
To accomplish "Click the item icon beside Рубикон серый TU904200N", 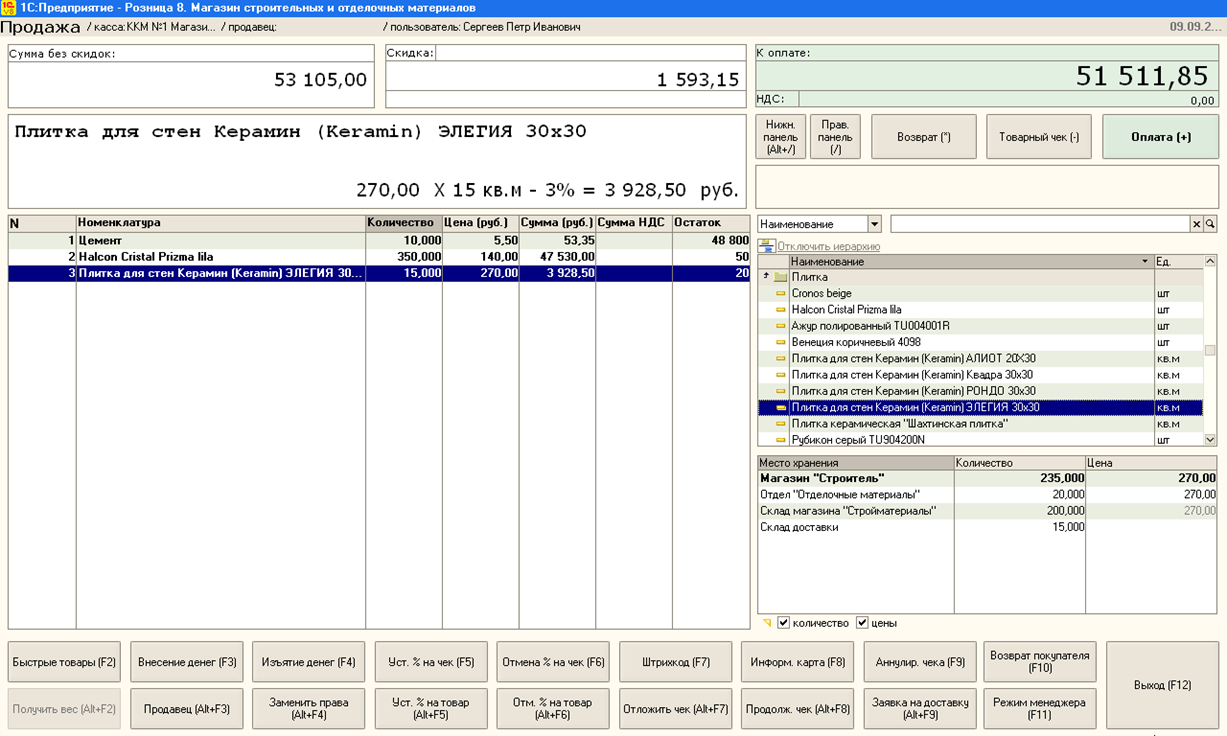I will click(x=781, y=439).
